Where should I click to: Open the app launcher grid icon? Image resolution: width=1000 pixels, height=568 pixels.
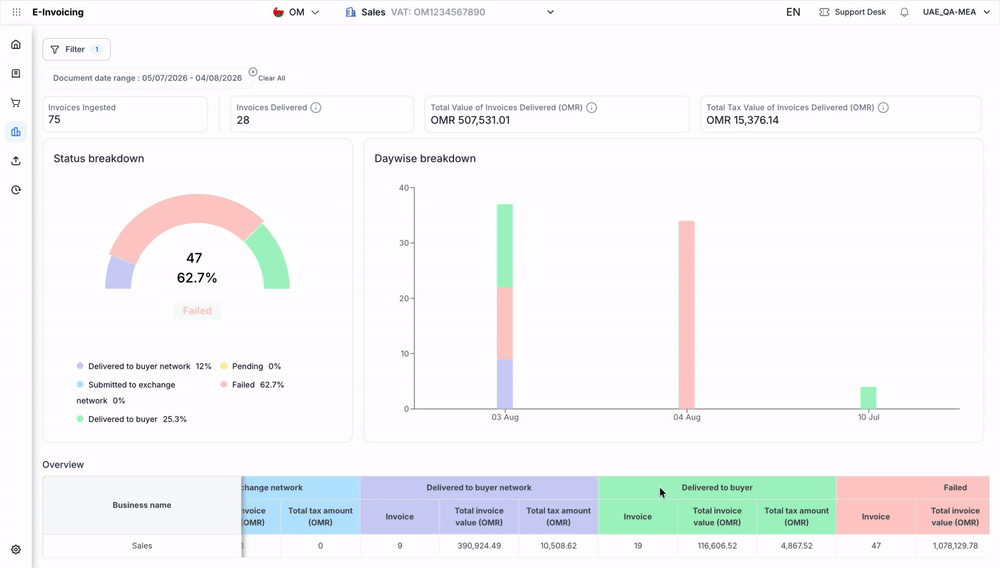(x=17, y=12)
